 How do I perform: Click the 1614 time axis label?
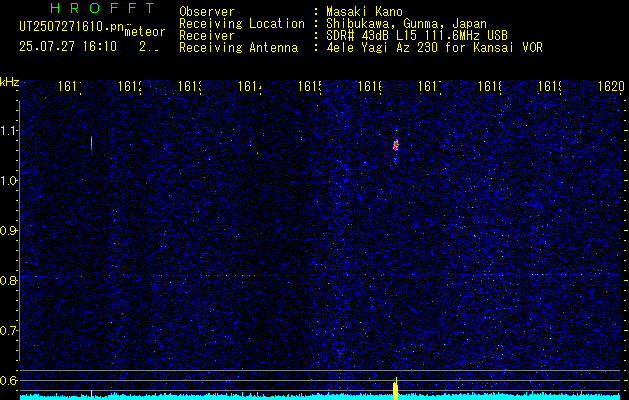tap(250, 86)
